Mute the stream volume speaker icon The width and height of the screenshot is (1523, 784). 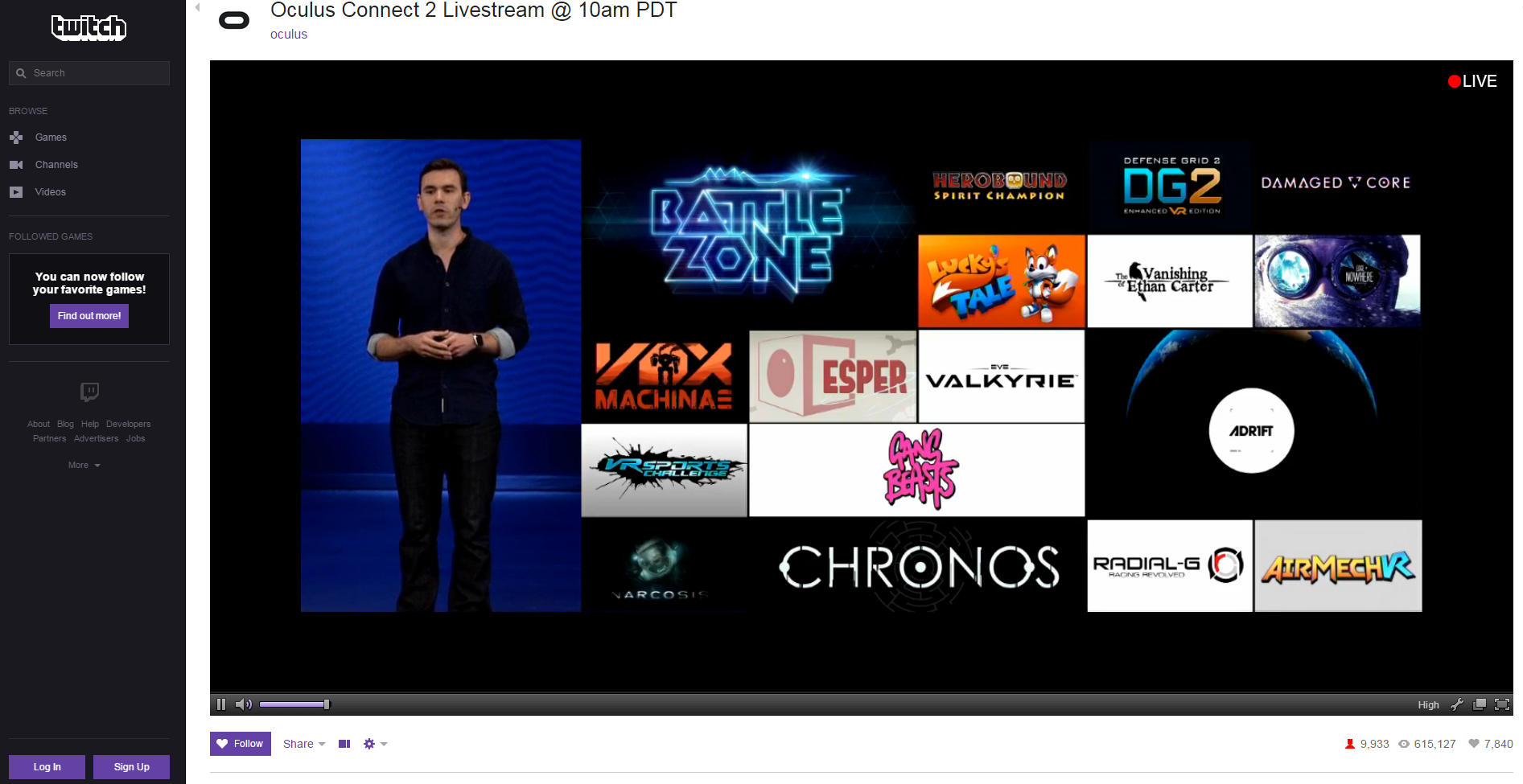(x=243, y=704)
